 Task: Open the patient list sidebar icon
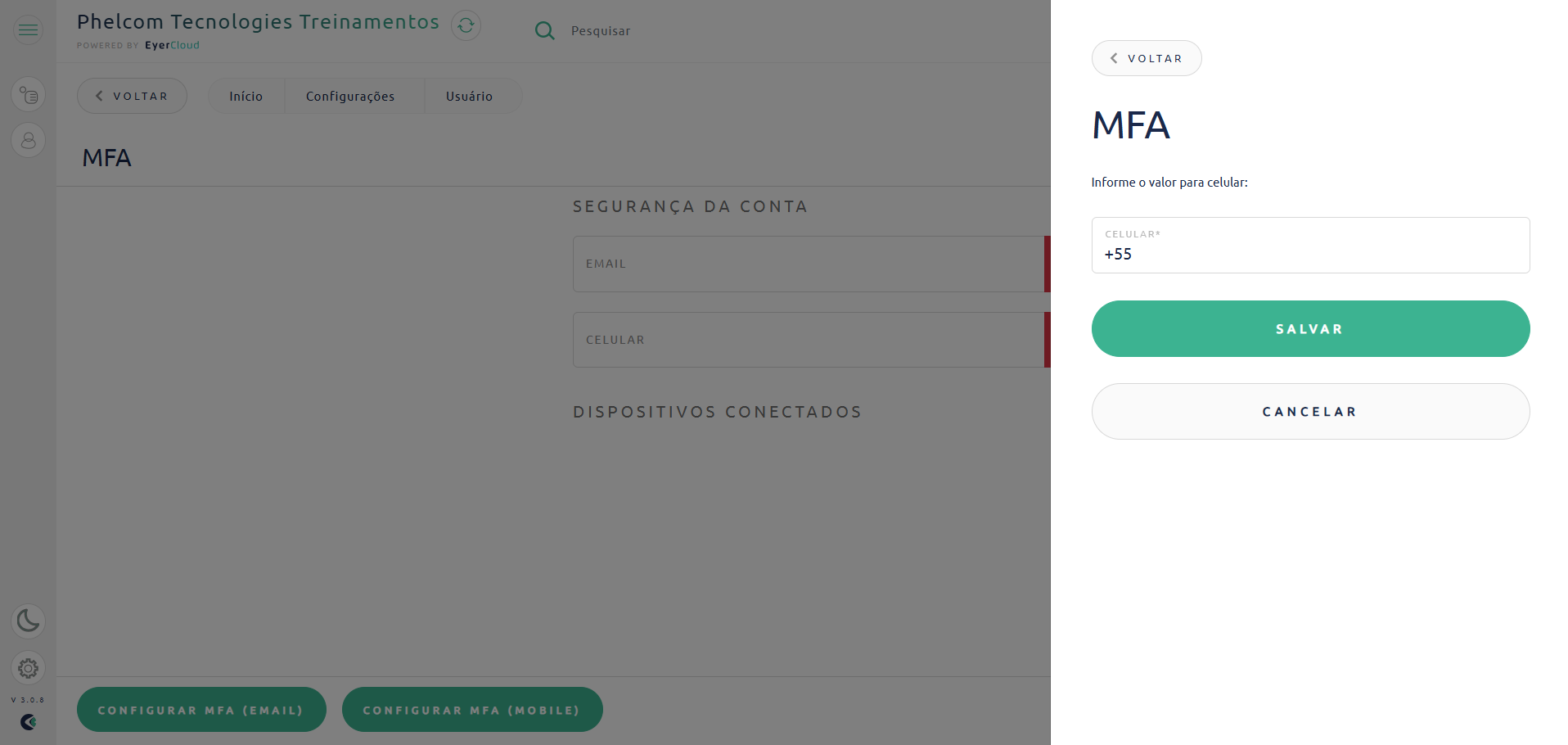pyautogui.click(x=28, y=95)
